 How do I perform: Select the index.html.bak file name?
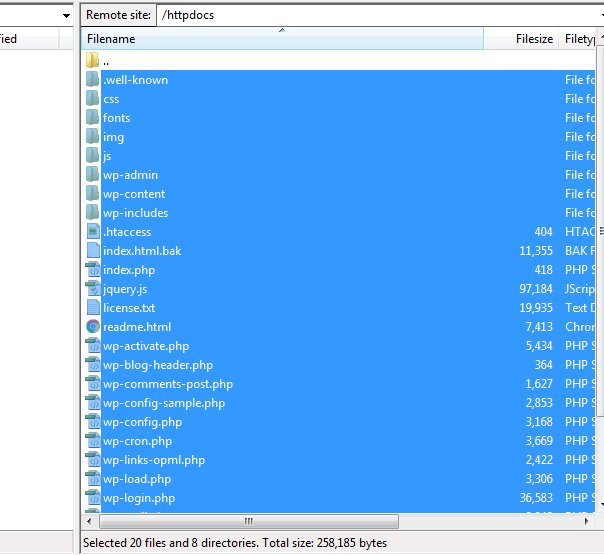point(142,251)
